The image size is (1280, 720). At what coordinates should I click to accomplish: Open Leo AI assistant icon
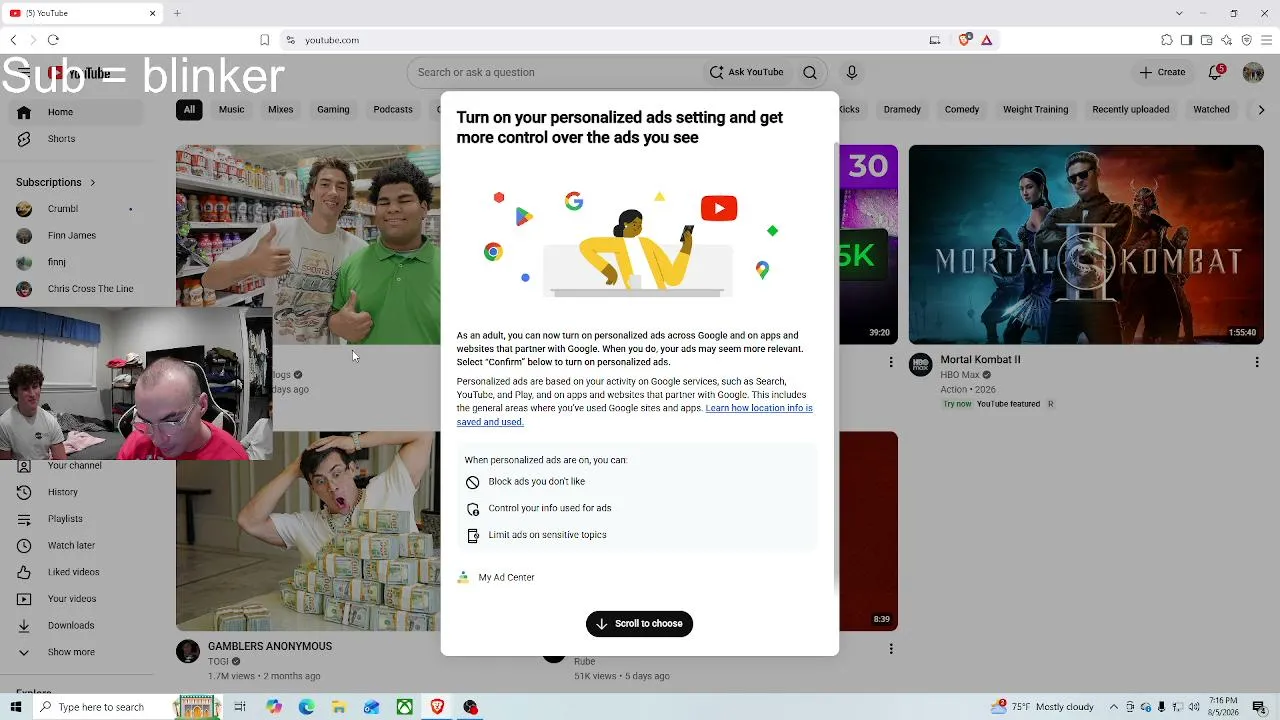point(1226,40)
